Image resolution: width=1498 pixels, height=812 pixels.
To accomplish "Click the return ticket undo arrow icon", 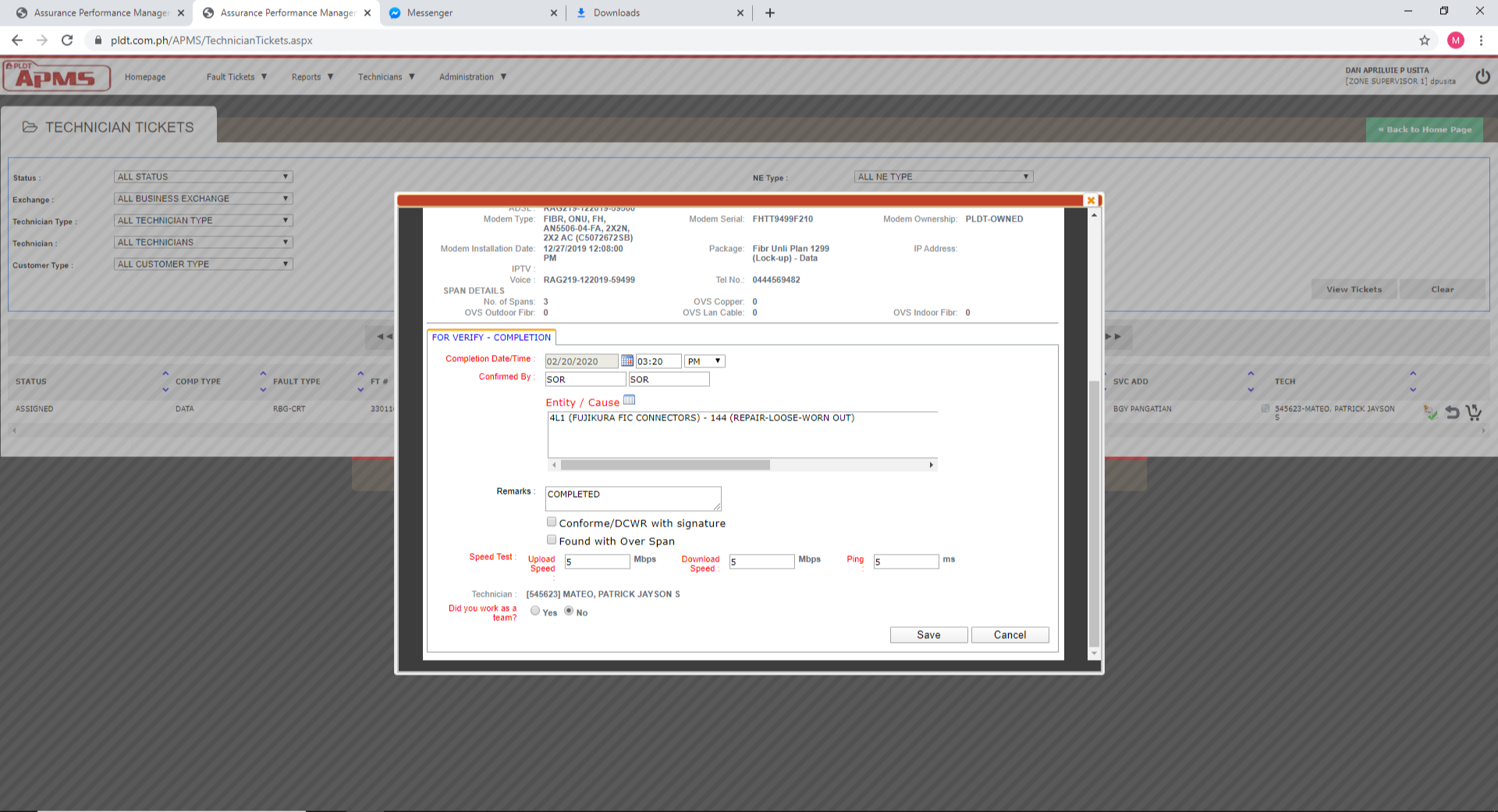I will pos(1452,412).
